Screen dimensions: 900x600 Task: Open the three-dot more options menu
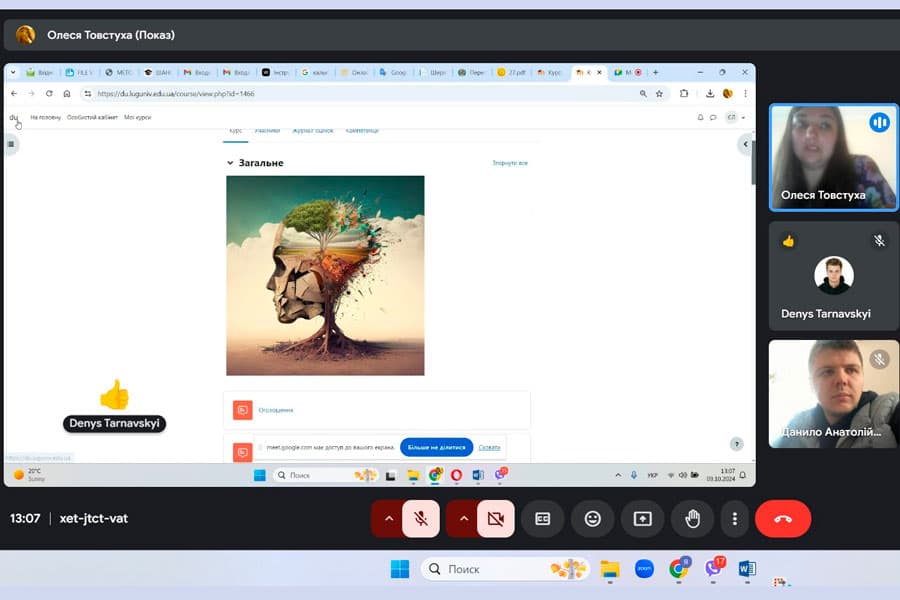click(x=735, y=519)
